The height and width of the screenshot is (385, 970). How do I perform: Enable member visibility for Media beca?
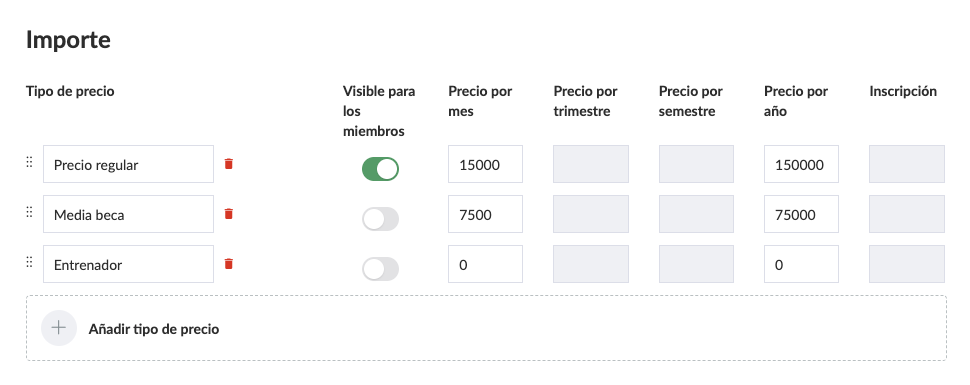coord(380,219)
